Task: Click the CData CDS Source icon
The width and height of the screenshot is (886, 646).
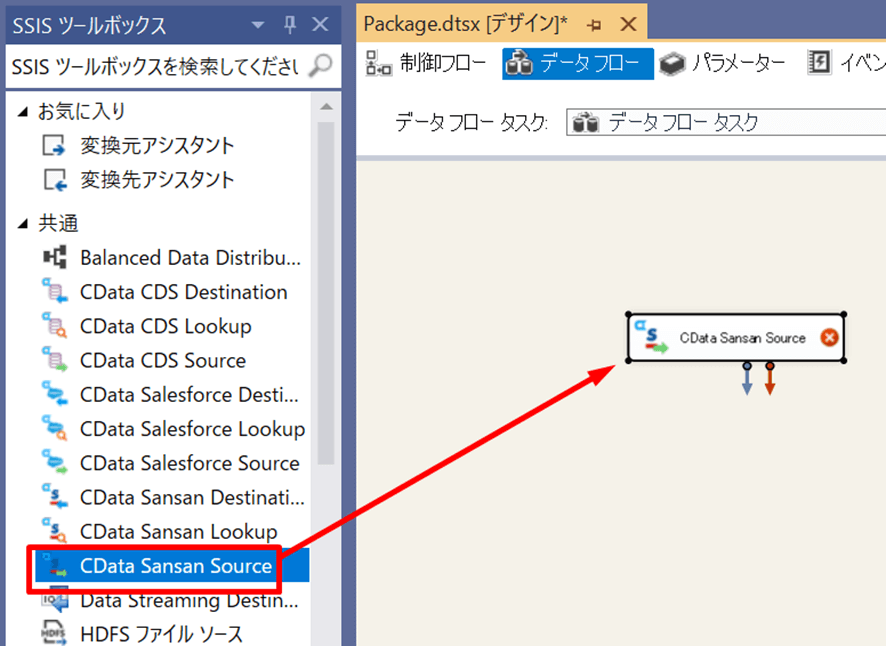Action: click(x=55, y=360)
